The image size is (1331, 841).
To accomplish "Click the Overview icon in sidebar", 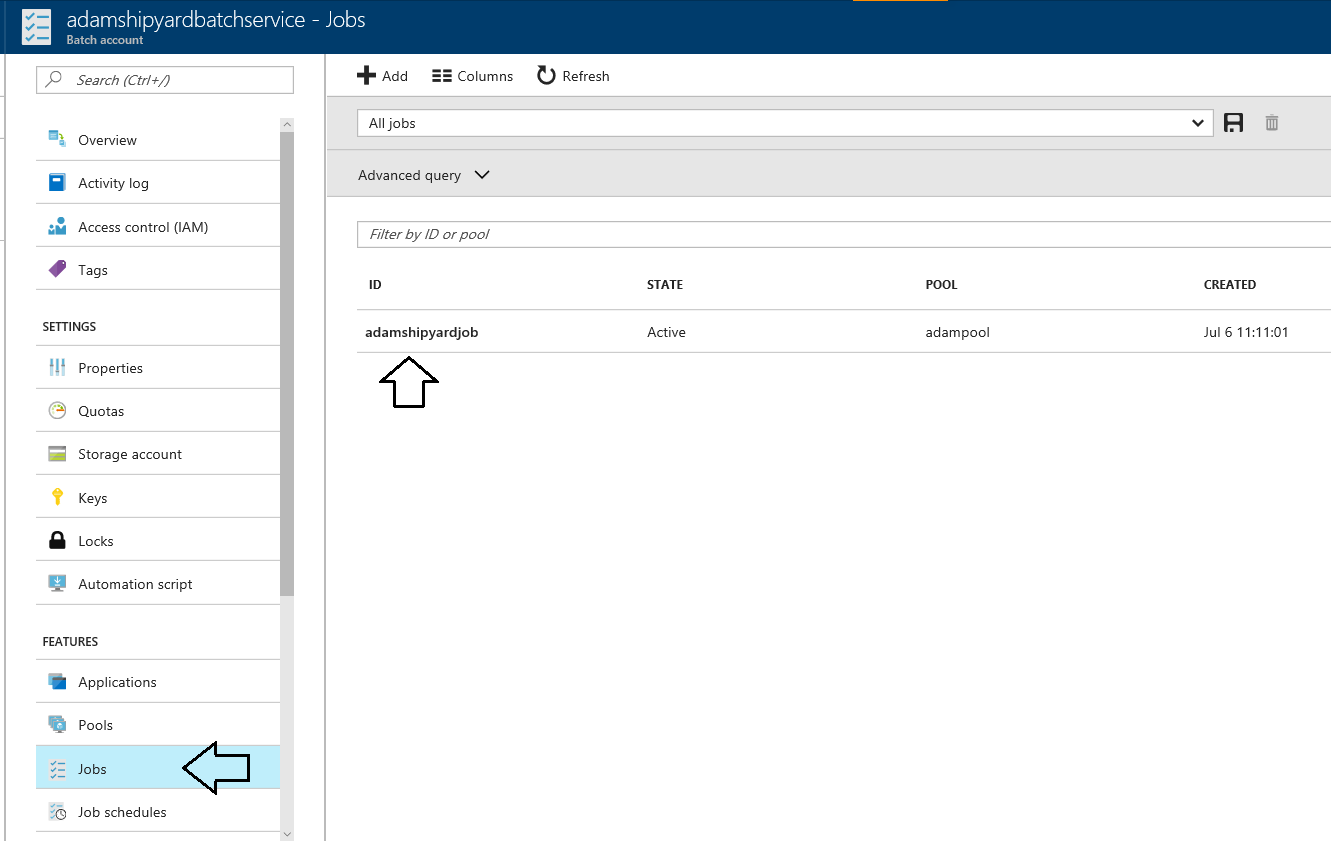I will pyautogui.click(x=57, y=139).
